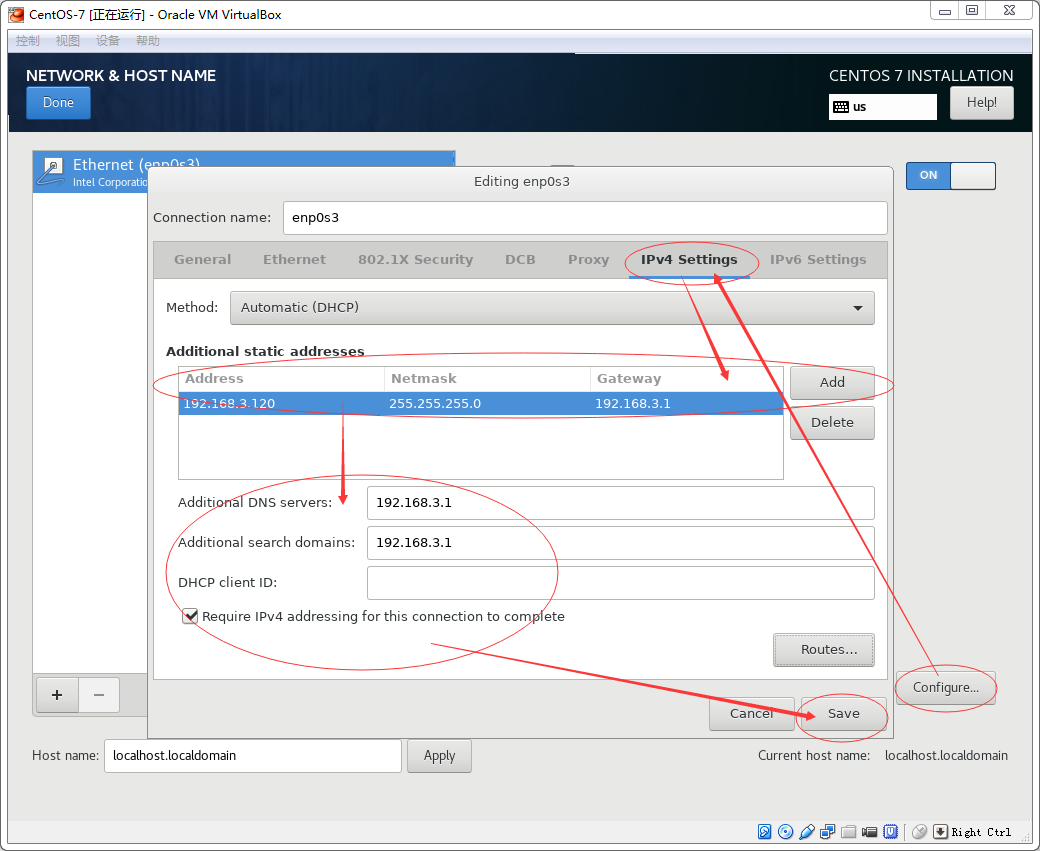Click the mouse integration icon in status bar
This screenshot has height=851, width=1040.
919,832
